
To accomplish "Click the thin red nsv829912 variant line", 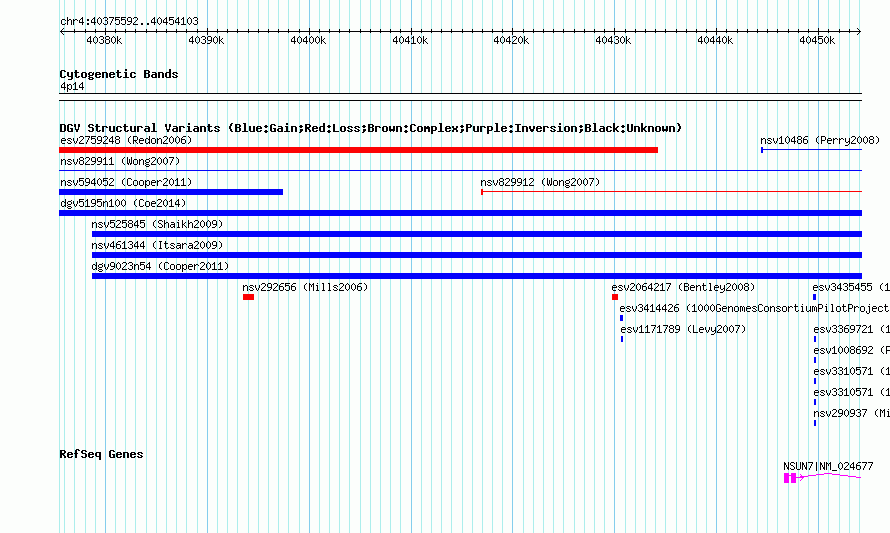I will pos(671,192).
